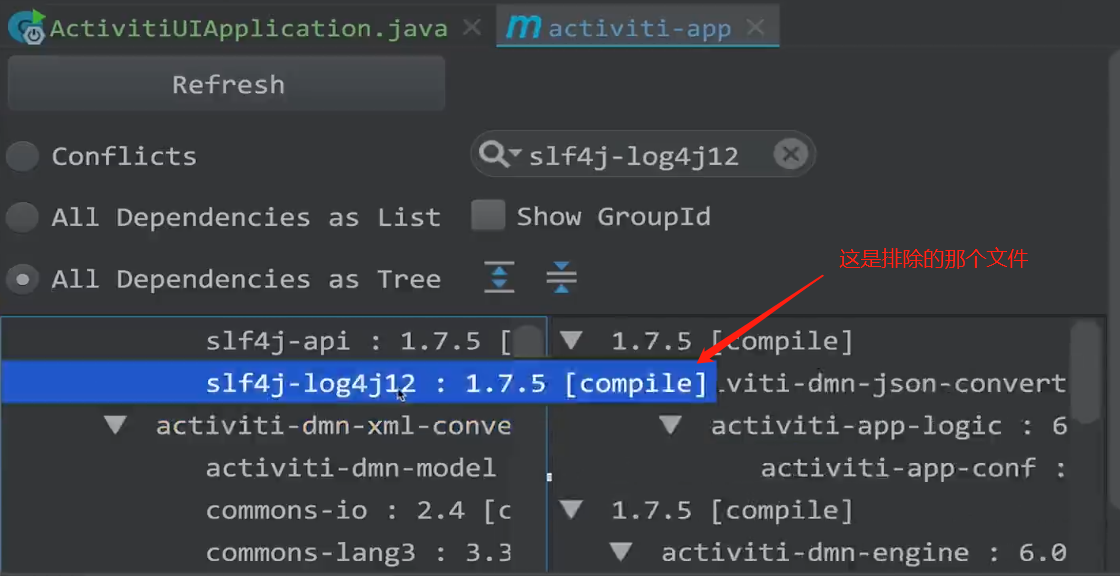Open the search history magnifier dropdown
1120x576 pixels.
click(x=500, y=154)
